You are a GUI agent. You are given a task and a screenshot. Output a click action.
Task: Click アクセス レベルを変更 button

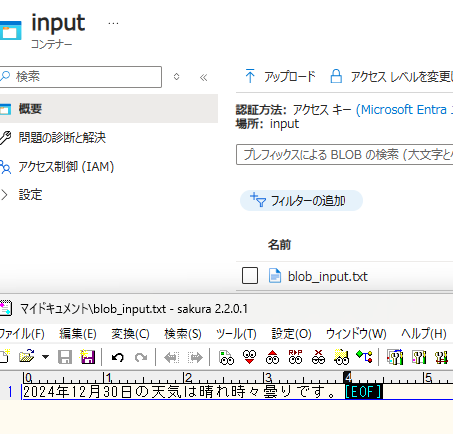pyautogui.click(x=391, y=77)
